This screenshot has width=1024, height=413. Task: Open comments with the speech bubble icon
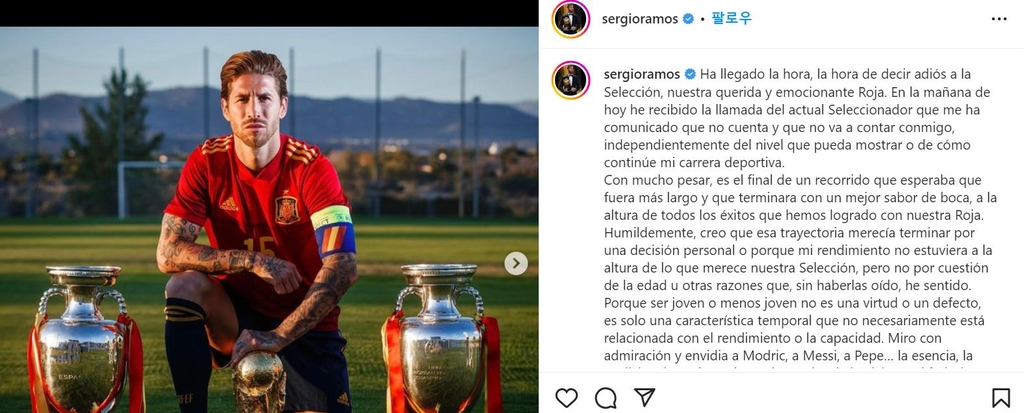(605, 397)
